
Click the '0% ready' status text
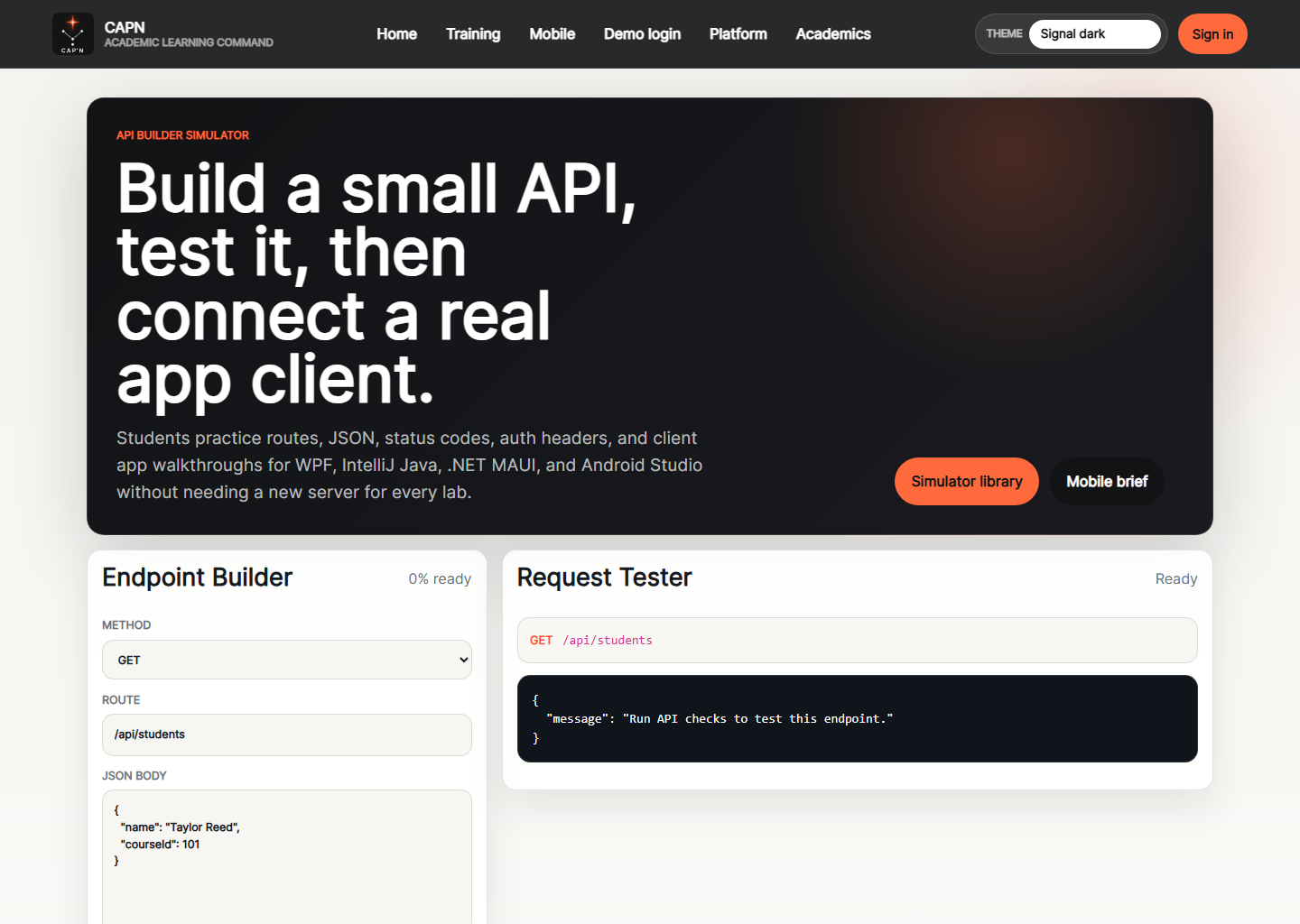(x=440, y=578)
